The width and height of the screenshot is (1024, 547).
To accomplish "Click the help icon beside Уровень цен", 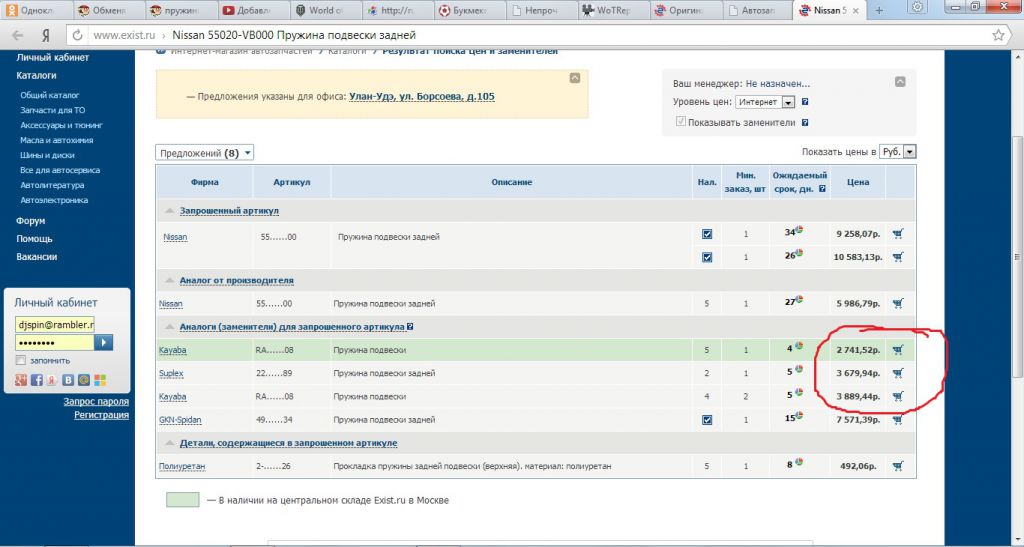I will pyautogui.click(x=805, y=102).
